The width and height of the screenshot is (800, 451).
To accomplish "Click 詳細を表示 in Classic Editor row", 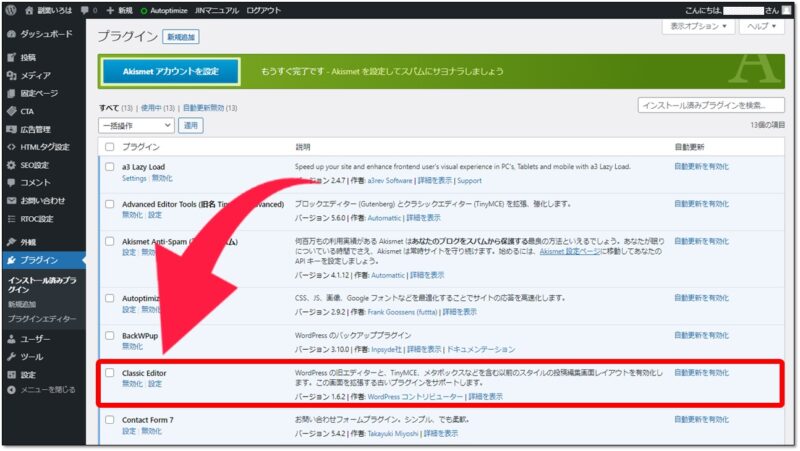I will pyautogui.click(x=486, y=396).
